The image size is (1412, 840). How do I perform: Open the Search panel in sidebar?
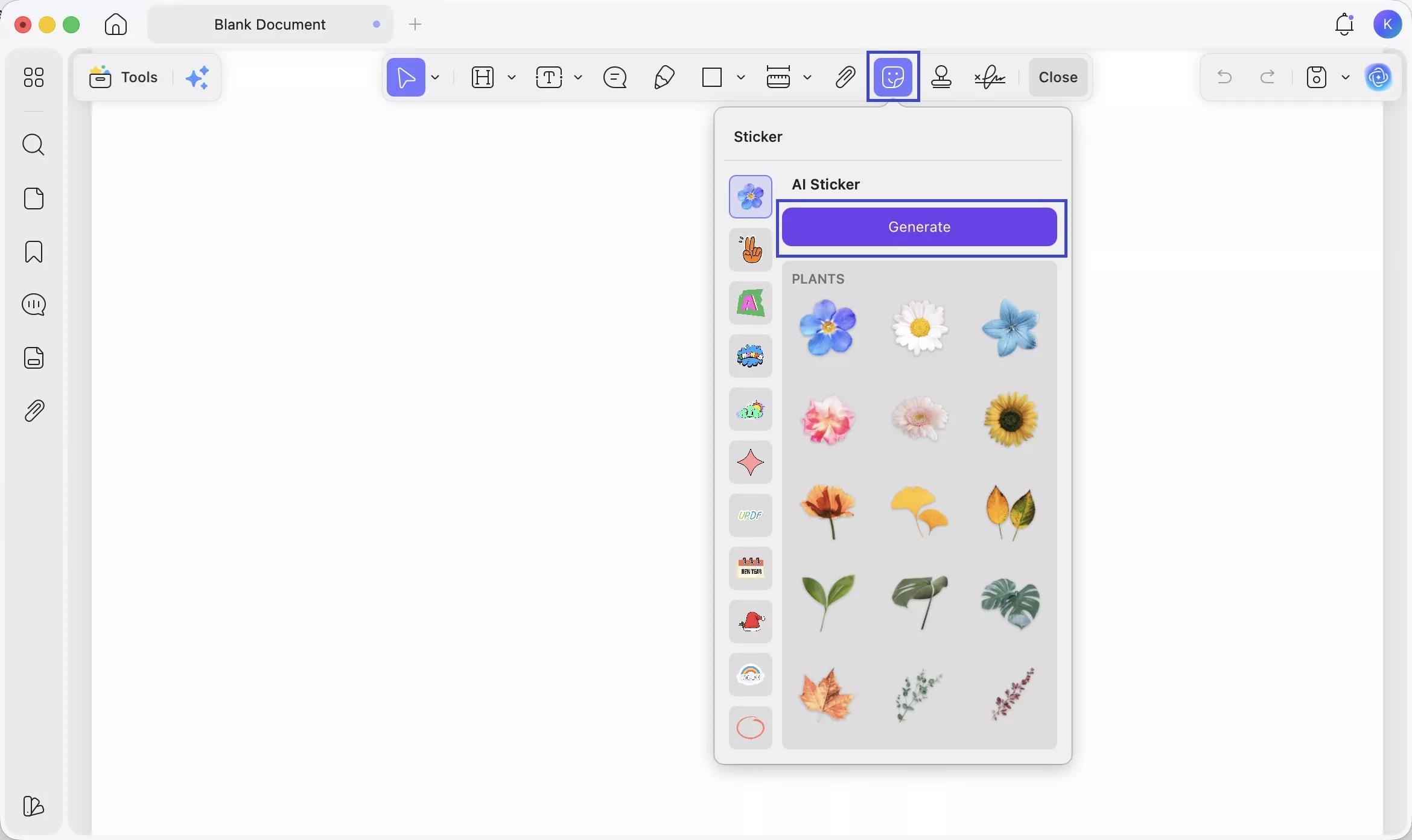point(33,145)
